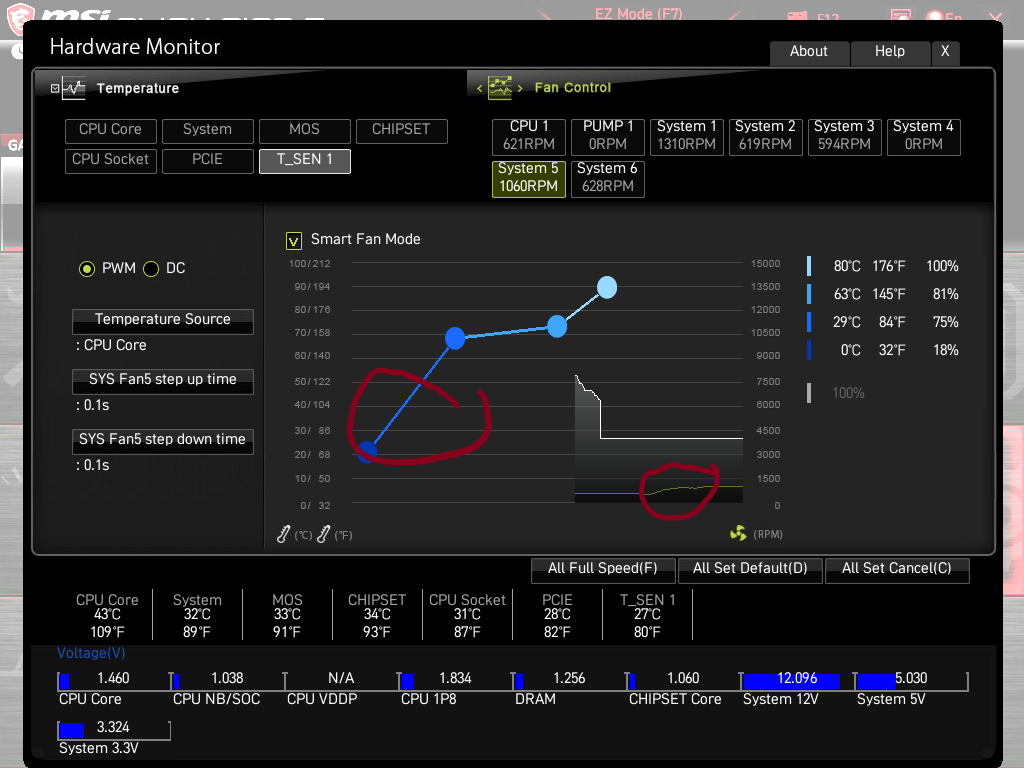Select the CHIPSET temperature button
Viewport: 1024px width, 768px height.
[x=402, y=131]
